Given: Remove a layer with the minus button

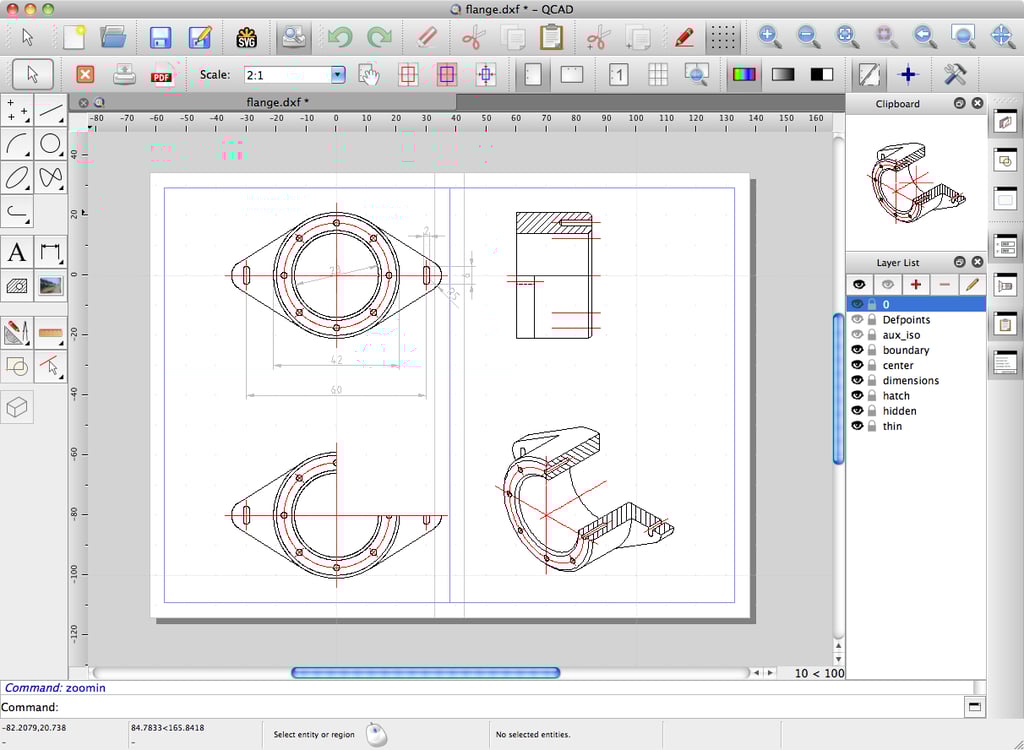Looking at the screenshot, I should pyautogui.click(x=945, y=284).
